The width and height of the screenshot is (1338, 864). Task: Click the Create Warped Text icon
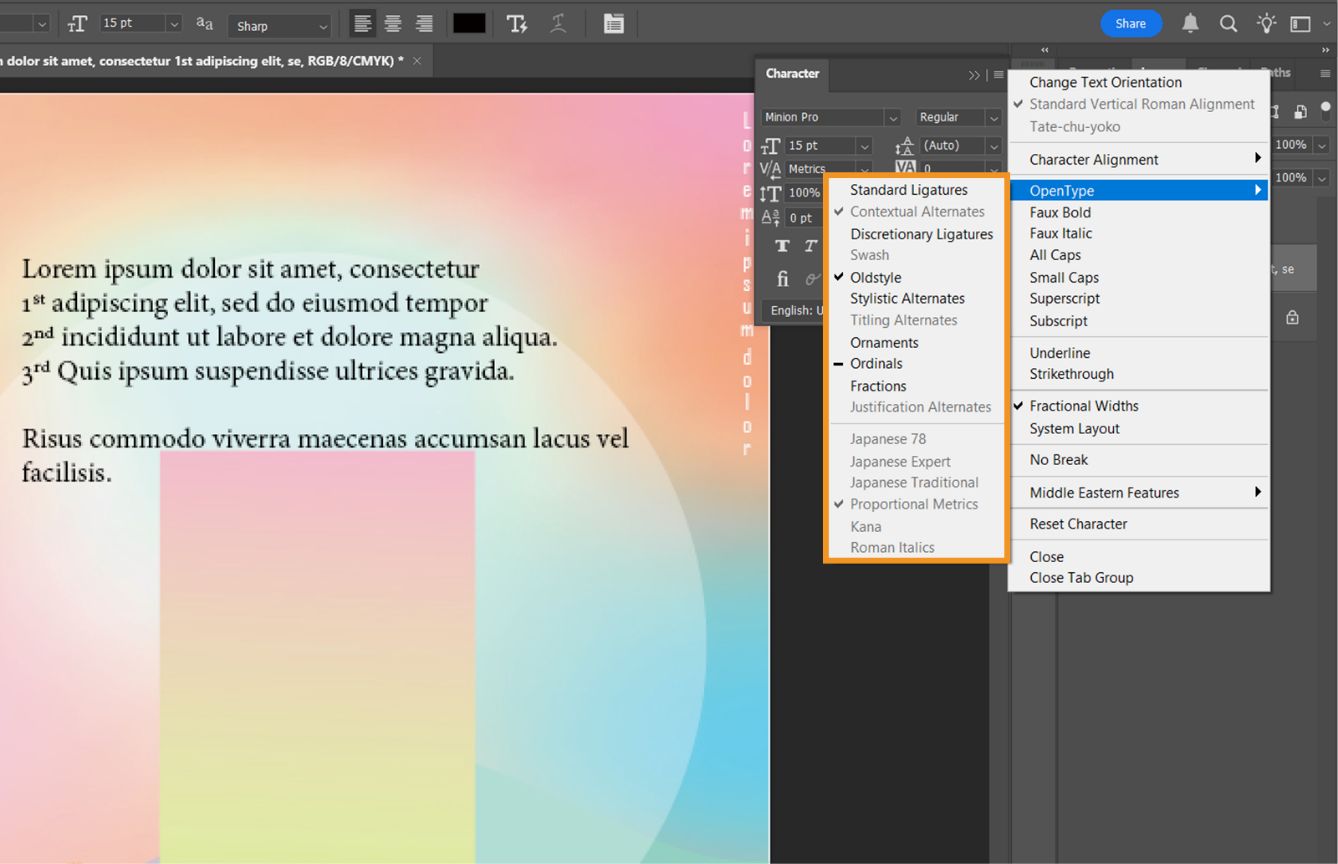coord(558,24)
